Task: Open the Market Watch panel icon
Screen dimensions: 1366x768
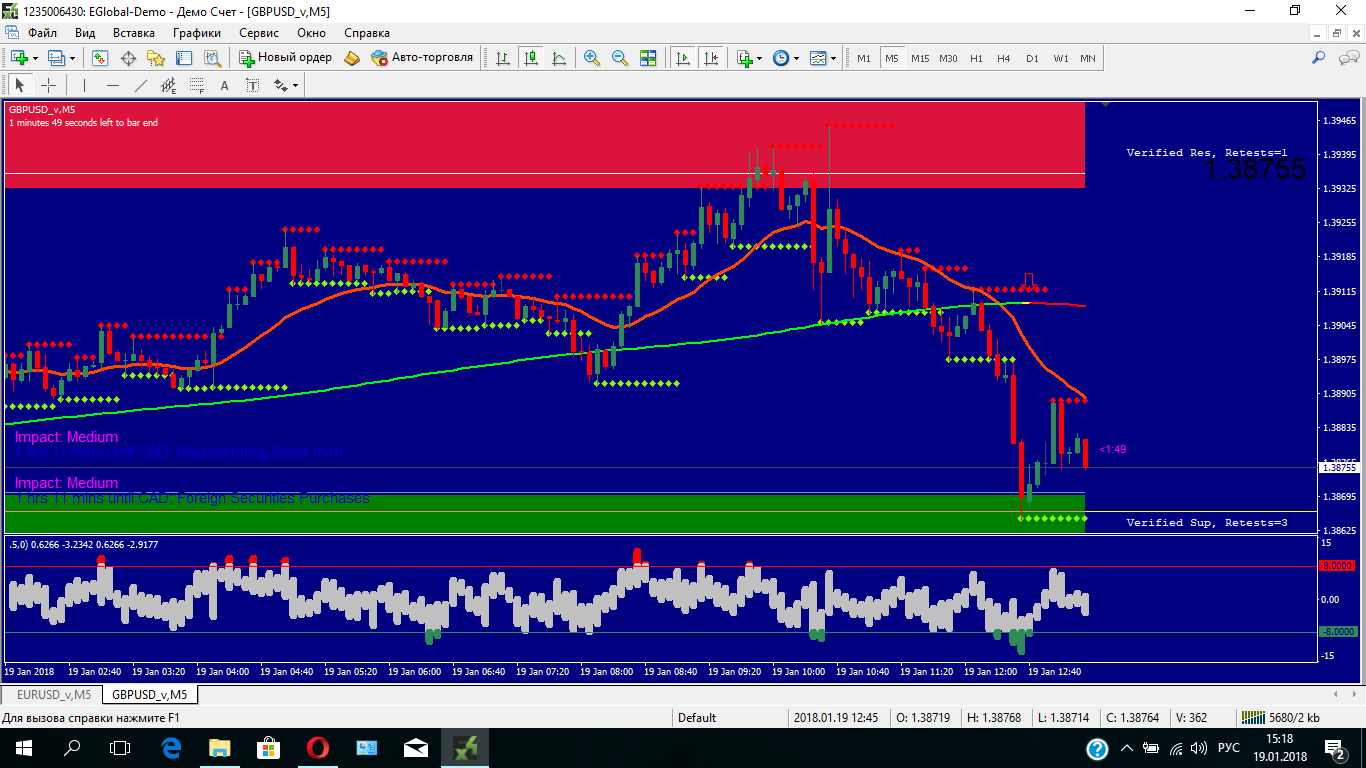Action: [x=100, y=58]
